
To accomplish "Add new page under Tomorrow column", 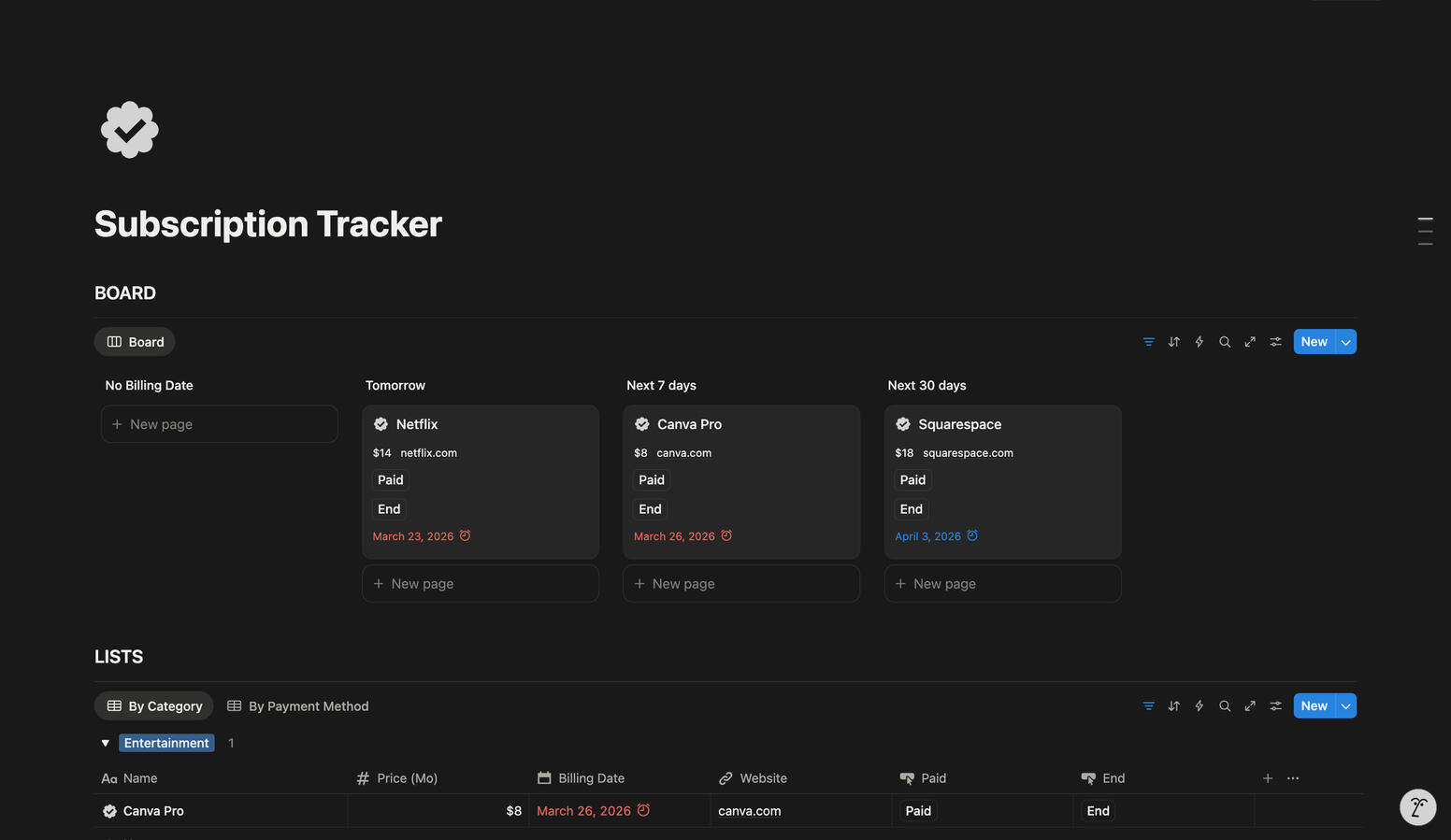I will coord(480,584).
